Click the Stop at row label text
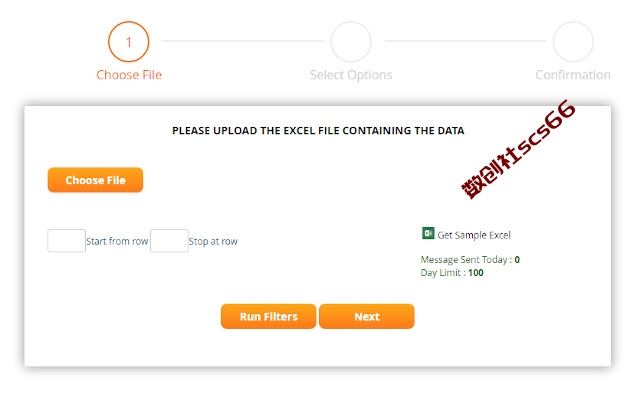Viewport: 640px width, 400px height. pyautogui.click(x=213, y=241)
